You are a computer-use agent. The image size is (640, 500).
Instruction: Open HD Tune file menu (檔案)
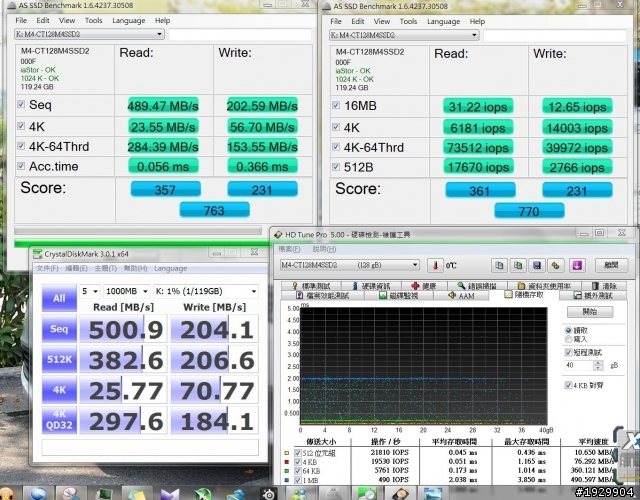coord(289,249)
